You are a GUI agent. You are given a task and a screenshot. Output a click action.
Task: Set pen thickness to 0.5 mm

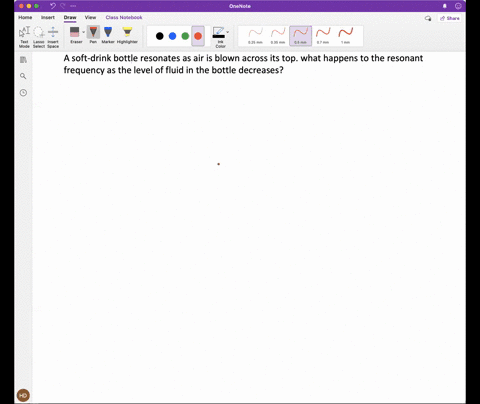(301, 36)
